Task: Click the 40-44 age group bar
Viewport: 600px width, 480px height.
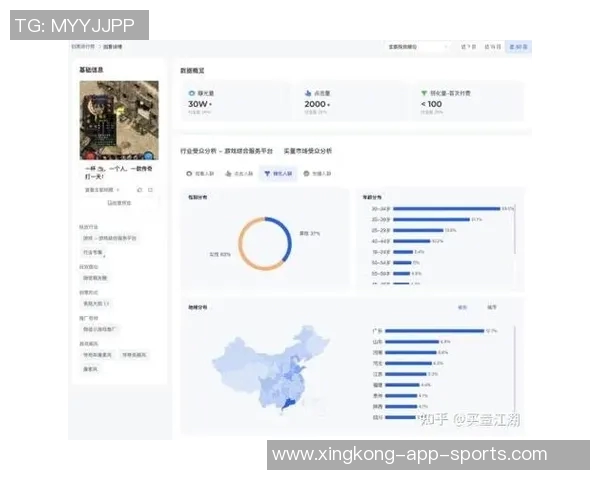Action: (412, 241)
